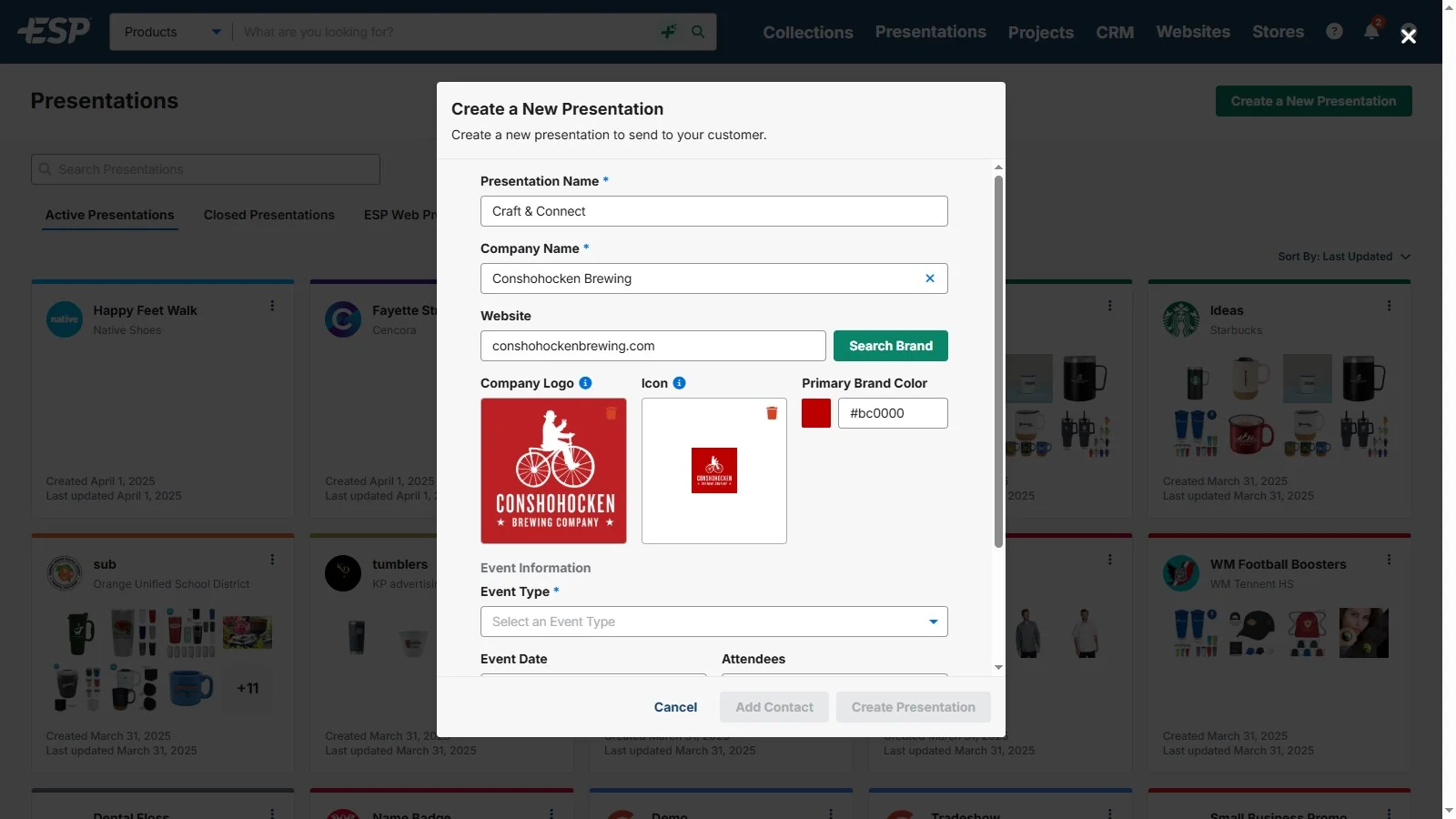Screen dimensions: 1456x819
Task: Clear the Company Name field with X
Action: (930, 278)
